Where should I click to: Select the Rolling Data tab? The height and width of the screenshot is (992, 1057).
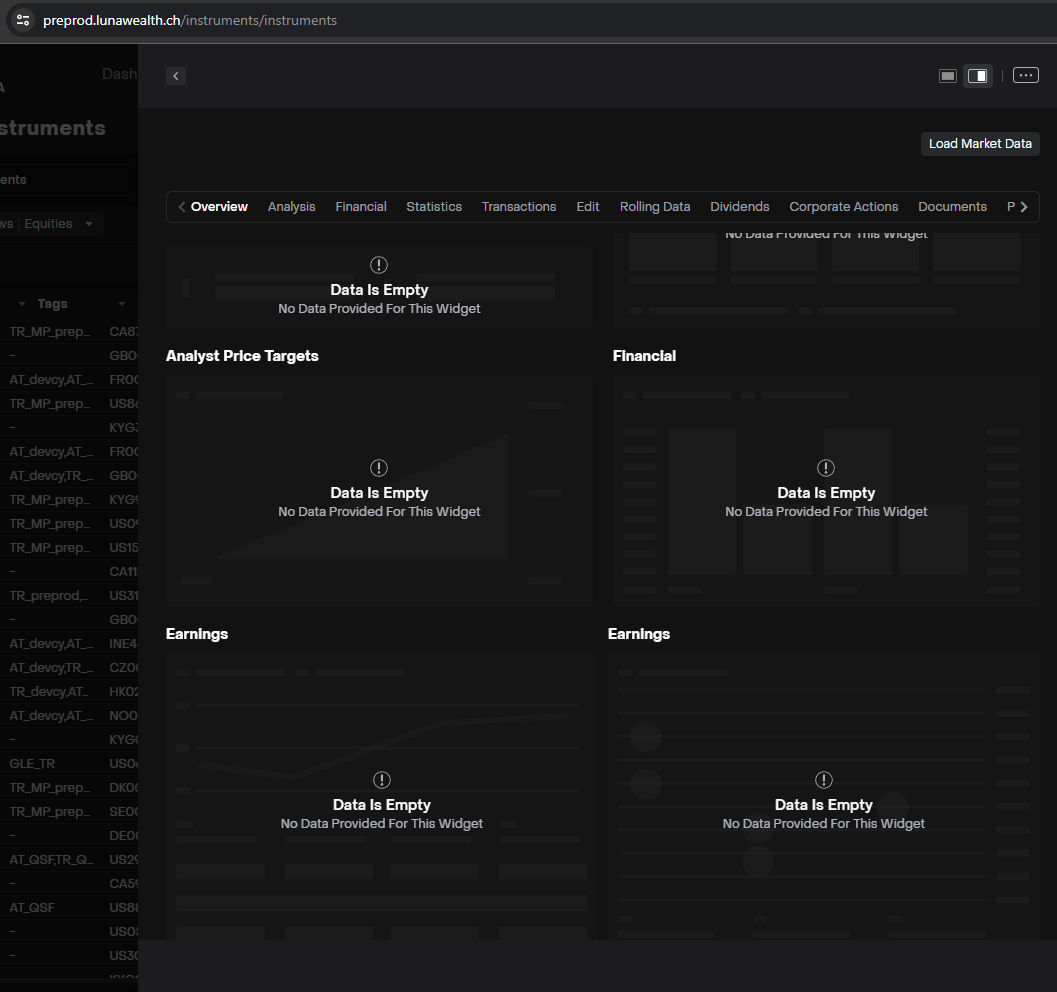[654, 207]
